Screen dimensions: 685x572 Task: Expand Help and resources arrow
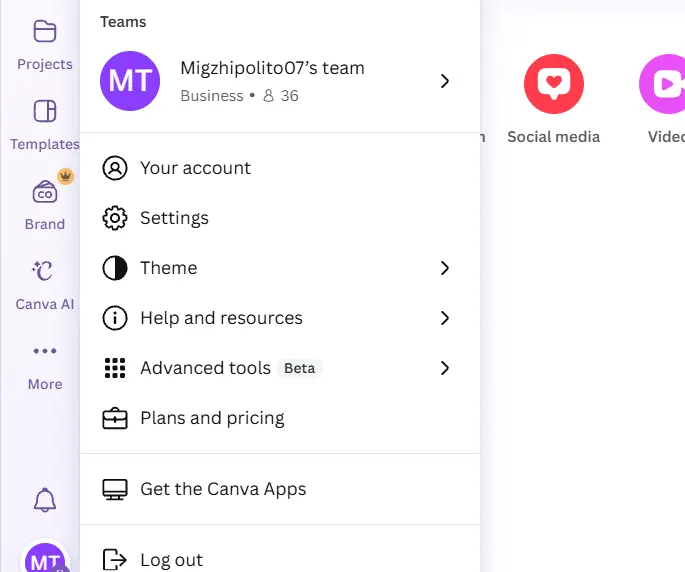(x=445, y=318)
